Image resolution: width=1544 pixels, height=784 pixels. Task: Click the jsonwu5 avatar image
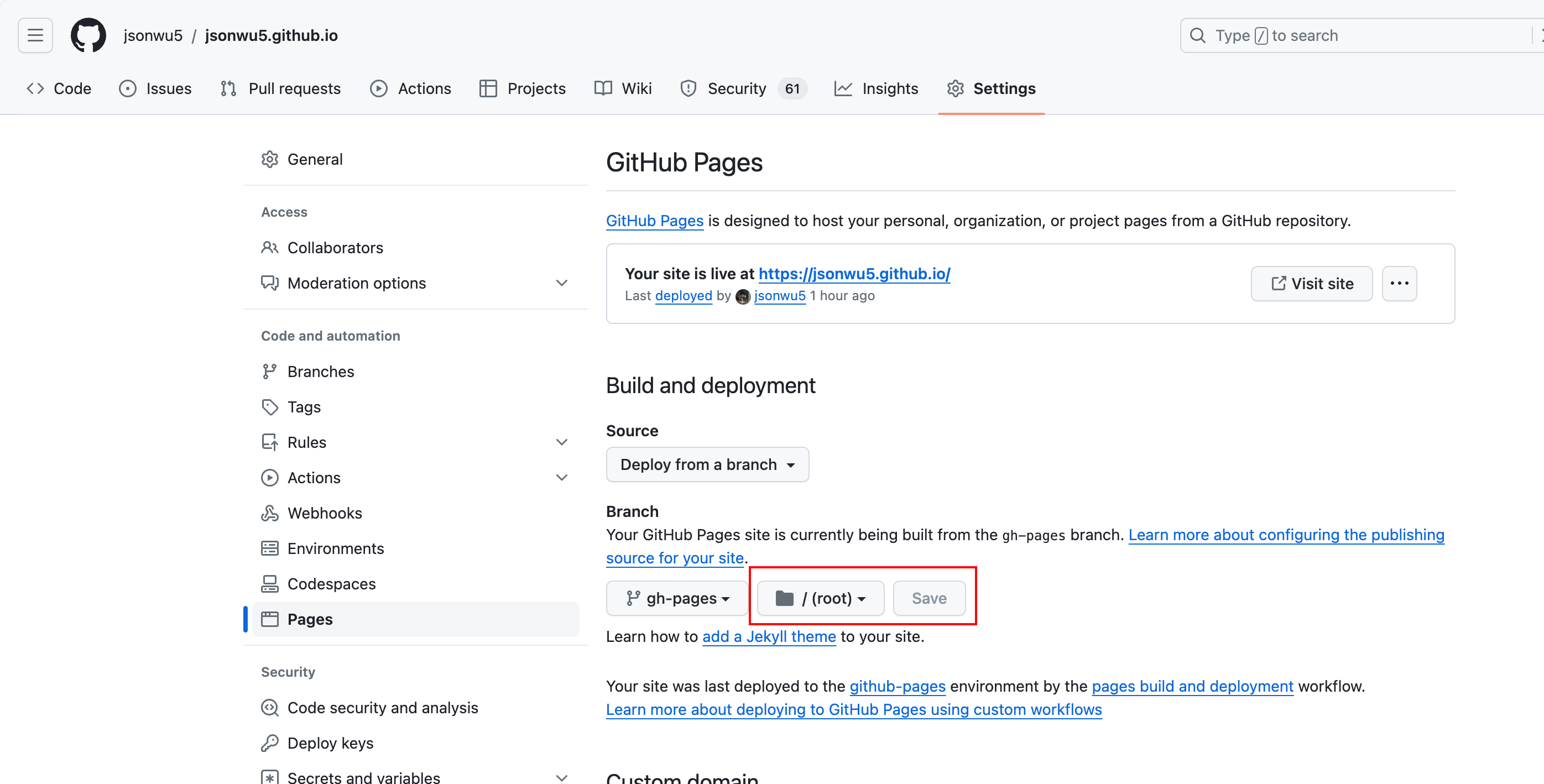tap(743, 296)
